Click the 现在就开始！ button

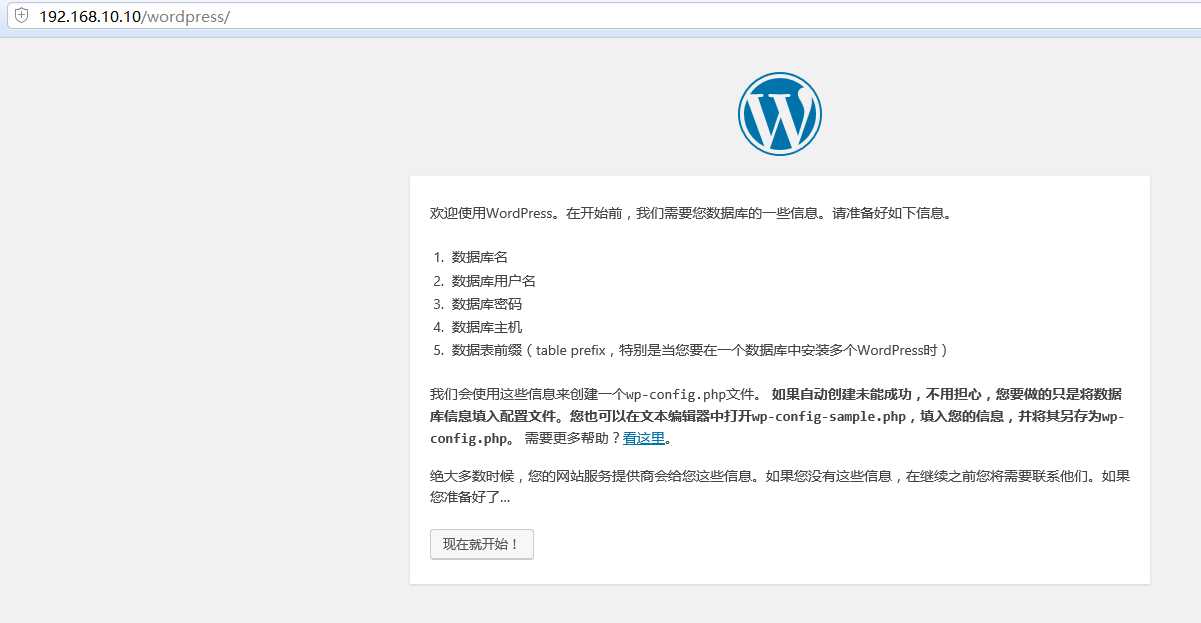click(x=482, y=544)
